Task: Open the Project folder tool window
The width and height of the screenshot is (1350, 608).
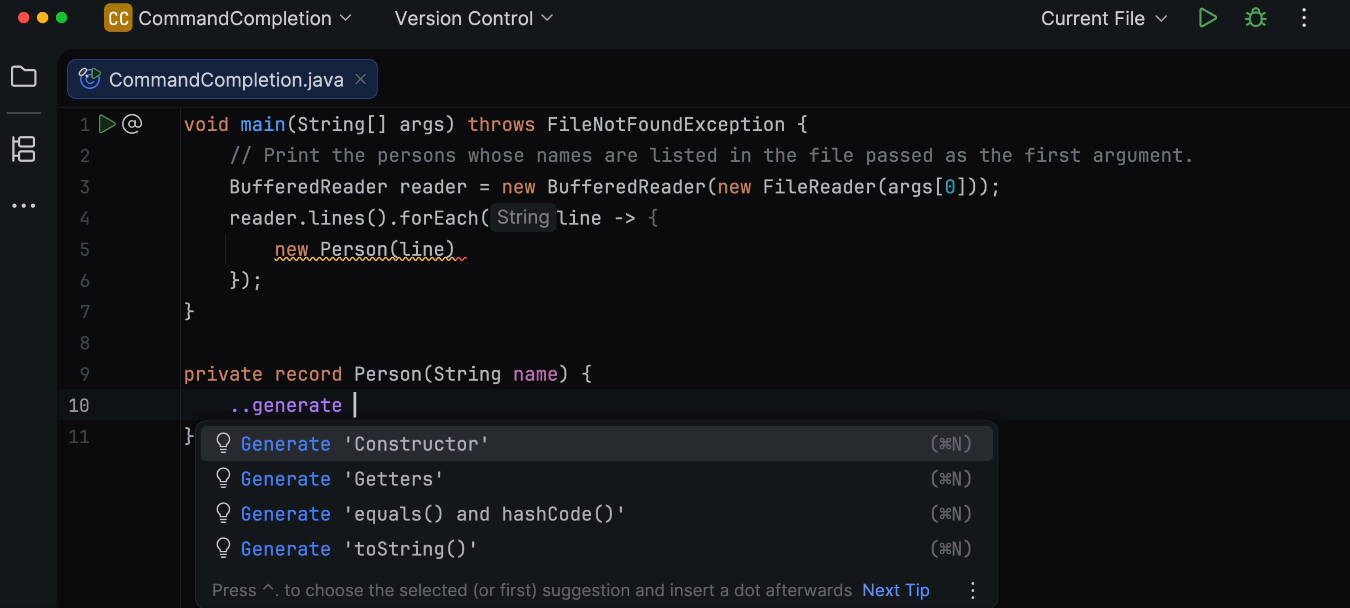Action: tap(24, 77)
